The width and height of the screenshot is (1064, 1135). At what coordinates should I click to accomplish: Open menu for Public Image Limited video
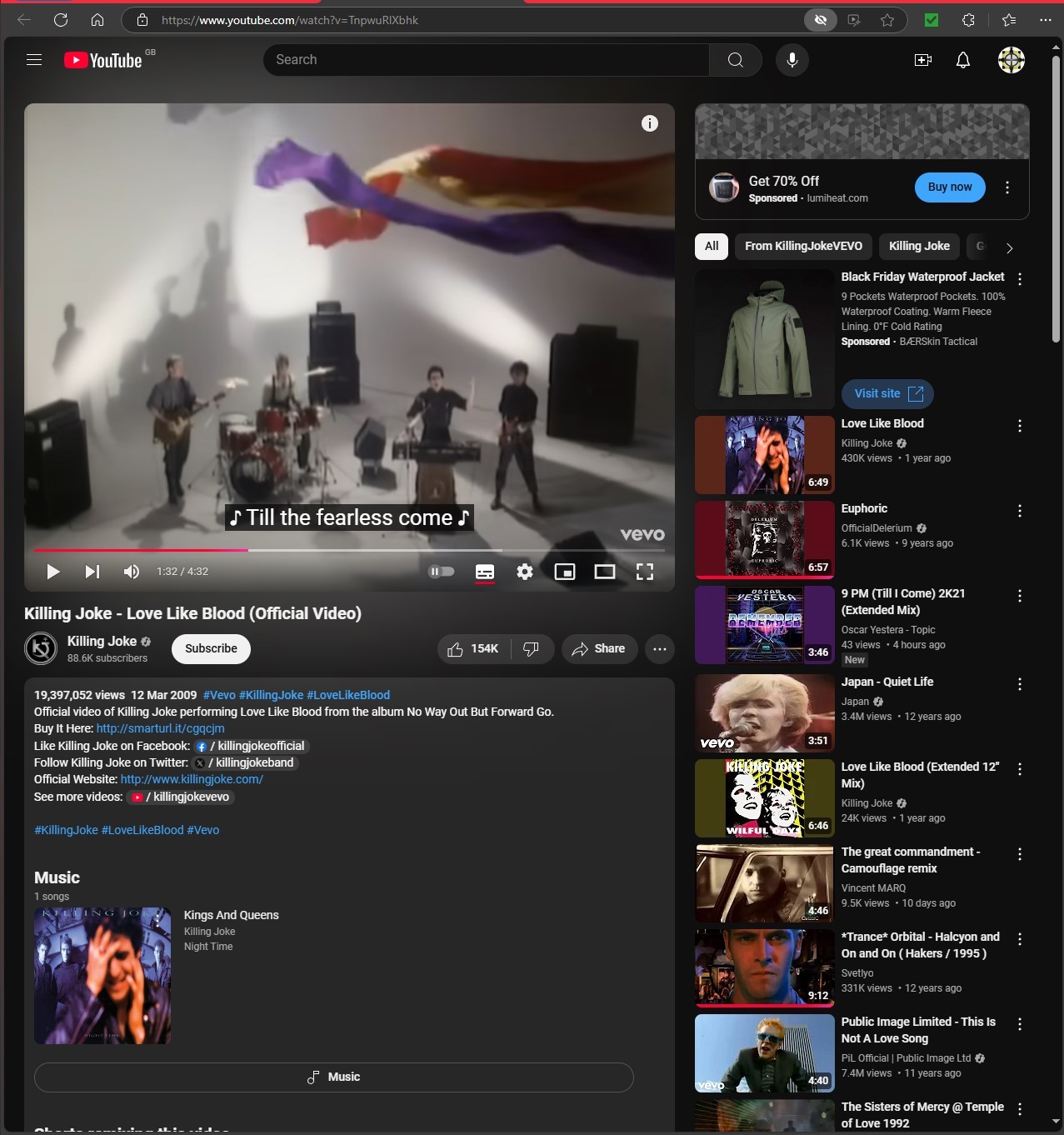click(x=1020, y=1024)
